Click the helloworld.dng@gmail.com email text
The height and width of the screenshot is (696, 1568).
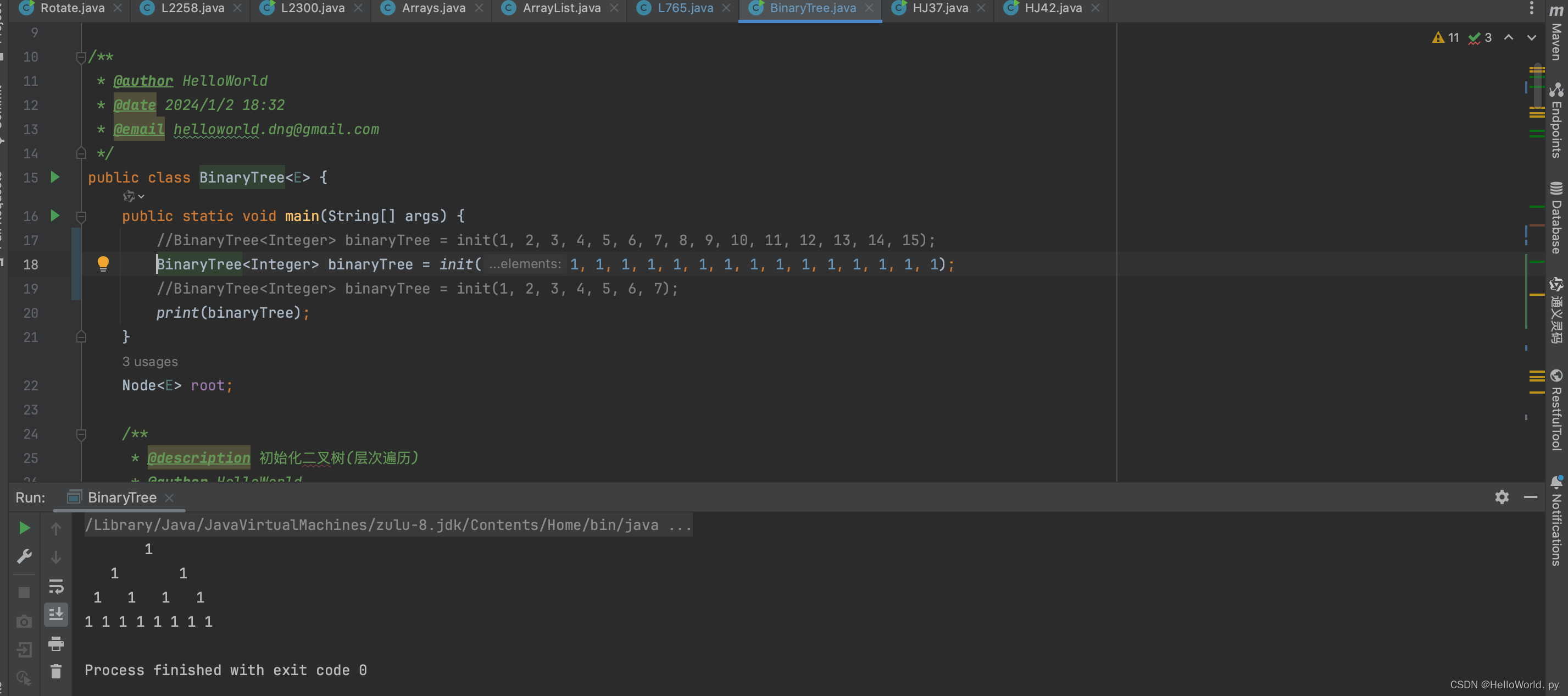click(x=276, y=130)
